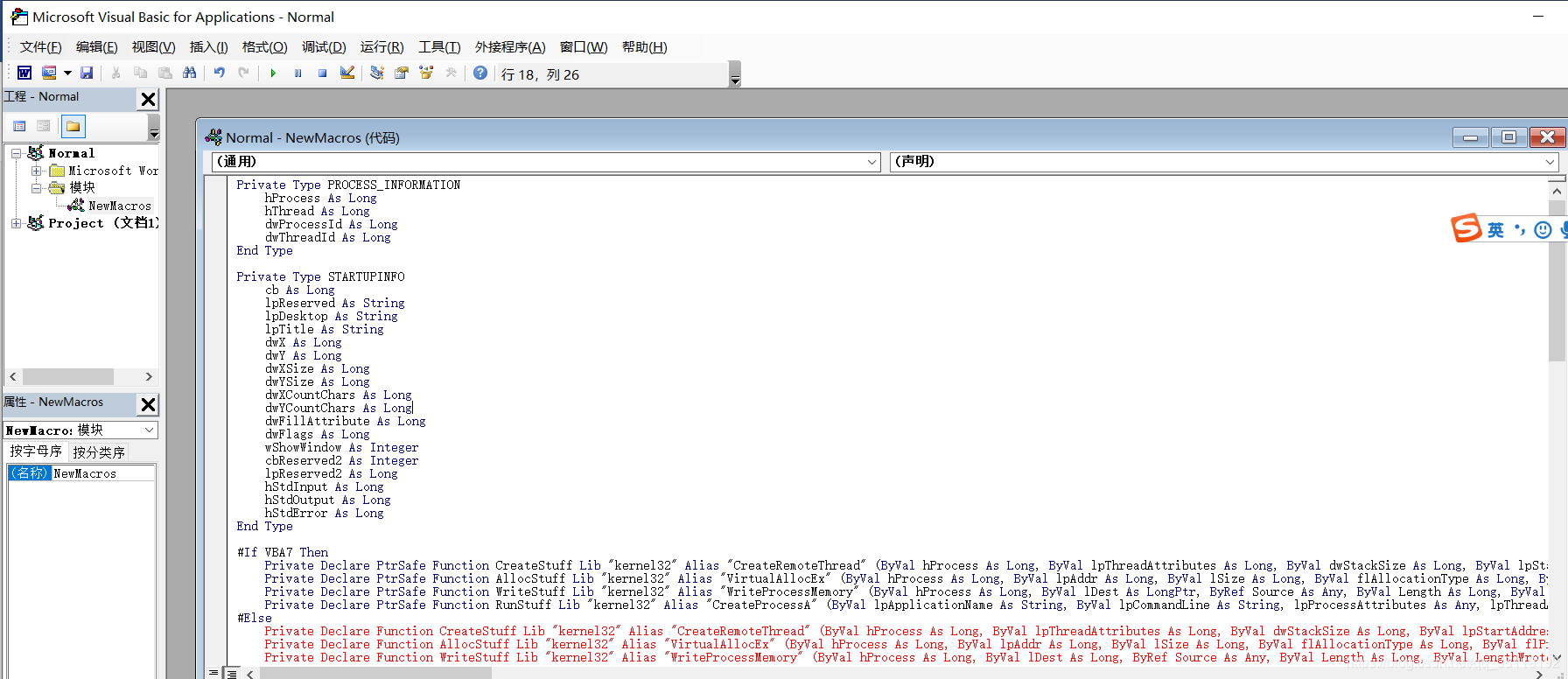Open the 工具(T) menu
Screen dimensions: 1568x679
coord(439,47)
